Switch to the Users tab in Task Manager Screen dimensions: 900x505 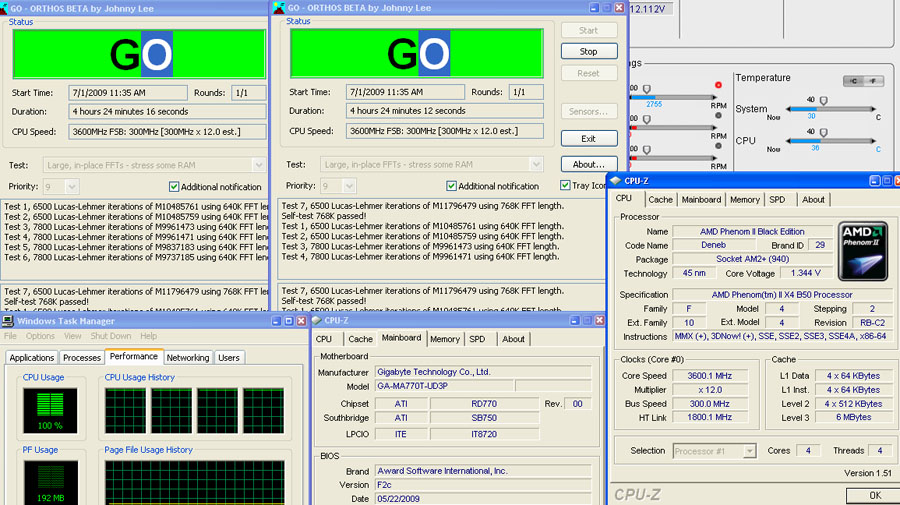(228, 358)
